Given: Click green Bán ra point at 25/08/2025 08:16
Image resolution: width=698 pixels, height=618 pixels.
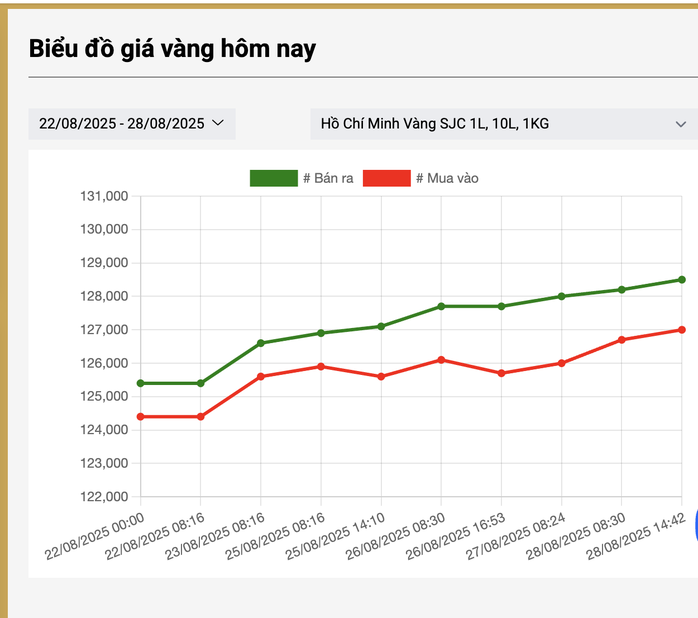Looking at the screenshot, I should click(x=321, y=333).
